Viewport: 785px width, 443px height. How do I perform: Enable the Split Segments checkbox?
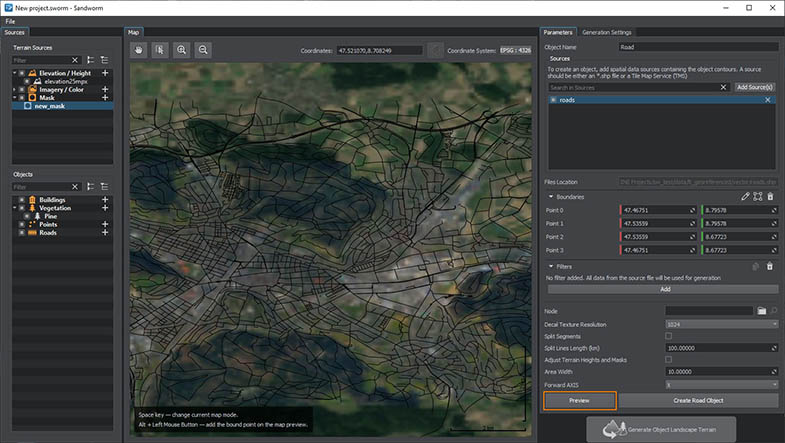coord(668,336)
